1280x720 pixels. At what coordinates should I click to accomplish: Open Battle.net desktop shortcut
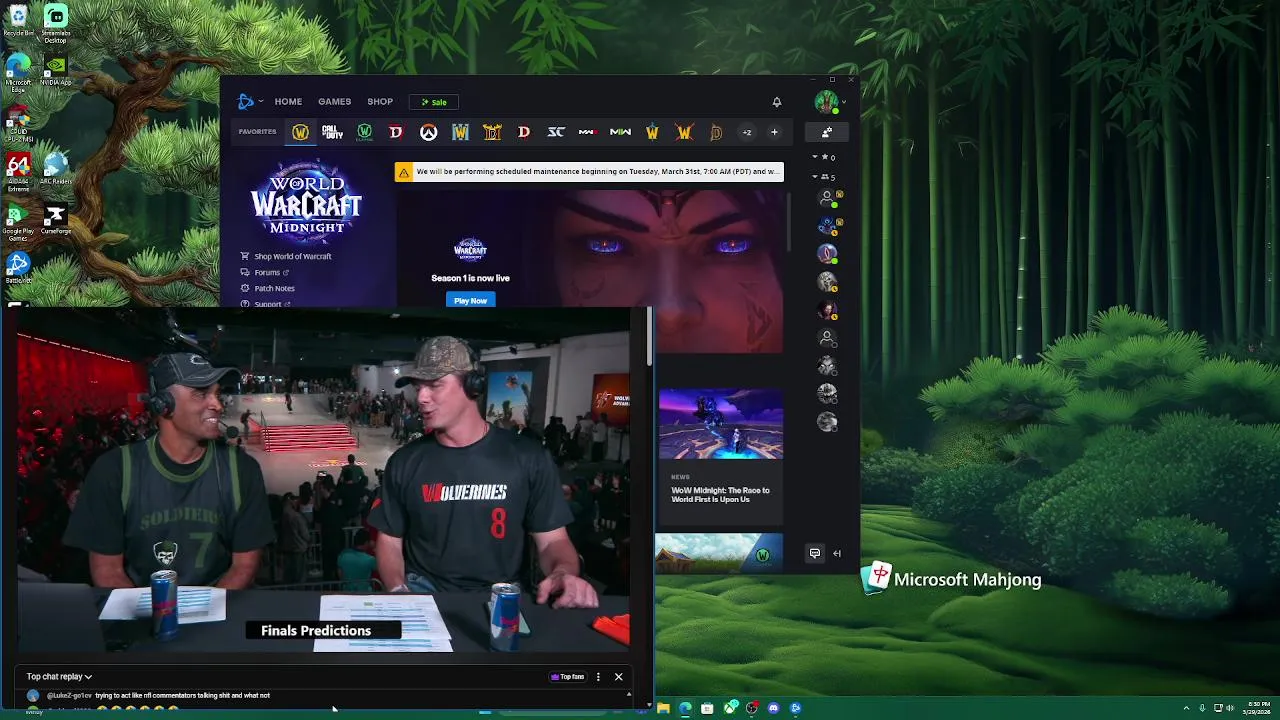click(x=18, y=268)
